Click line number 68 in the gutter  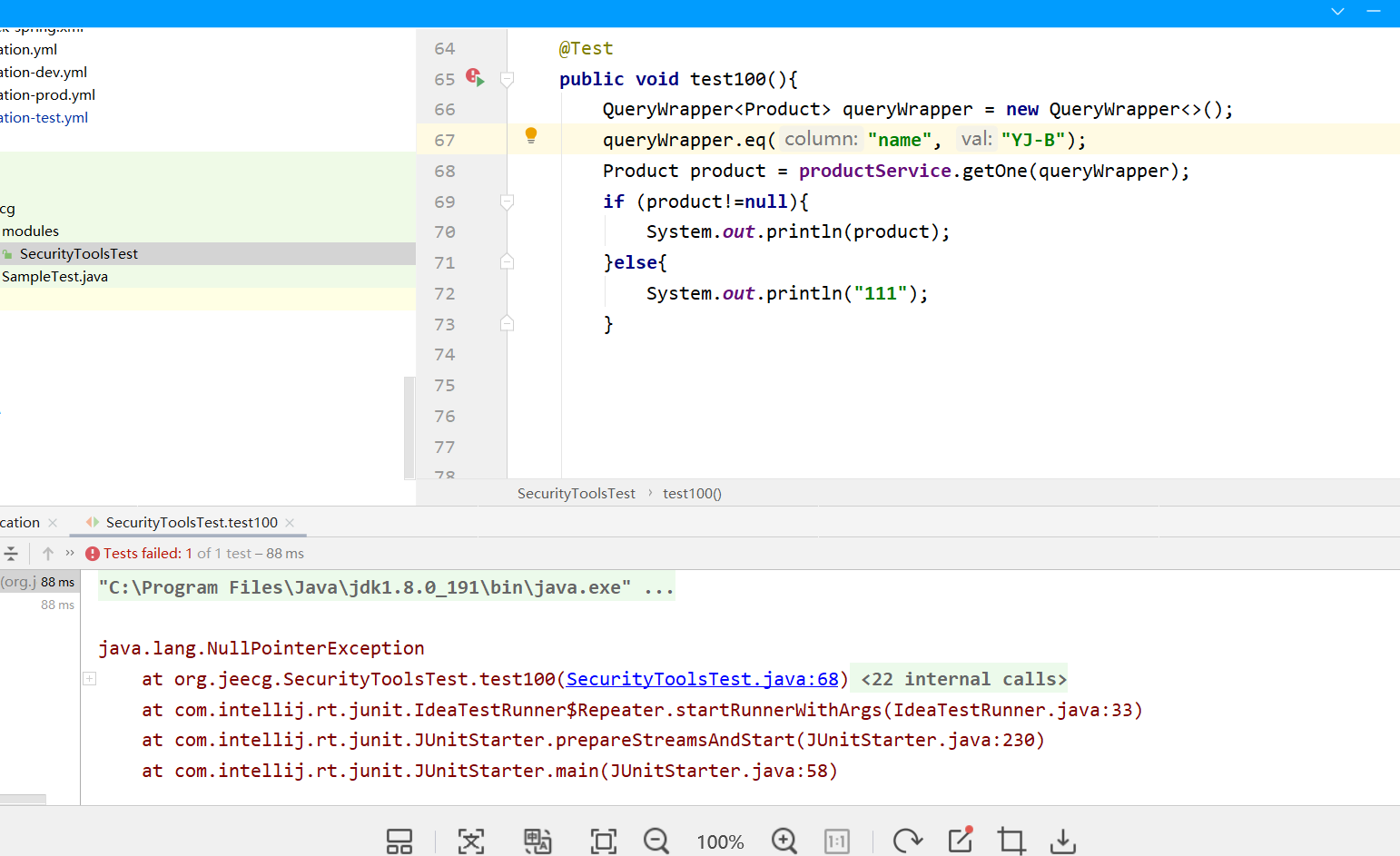[x=445, y=171]
